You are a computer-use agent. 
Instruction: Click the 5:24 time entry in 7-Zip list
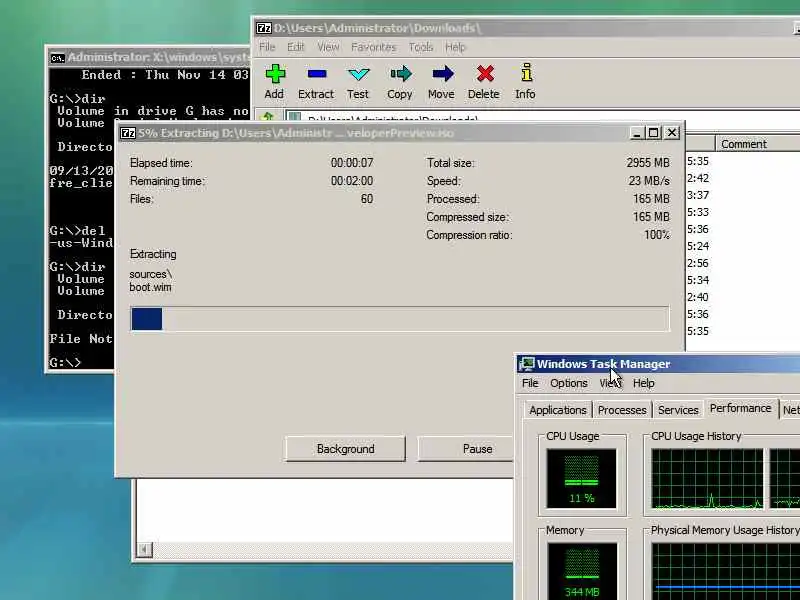click(698, 246)
